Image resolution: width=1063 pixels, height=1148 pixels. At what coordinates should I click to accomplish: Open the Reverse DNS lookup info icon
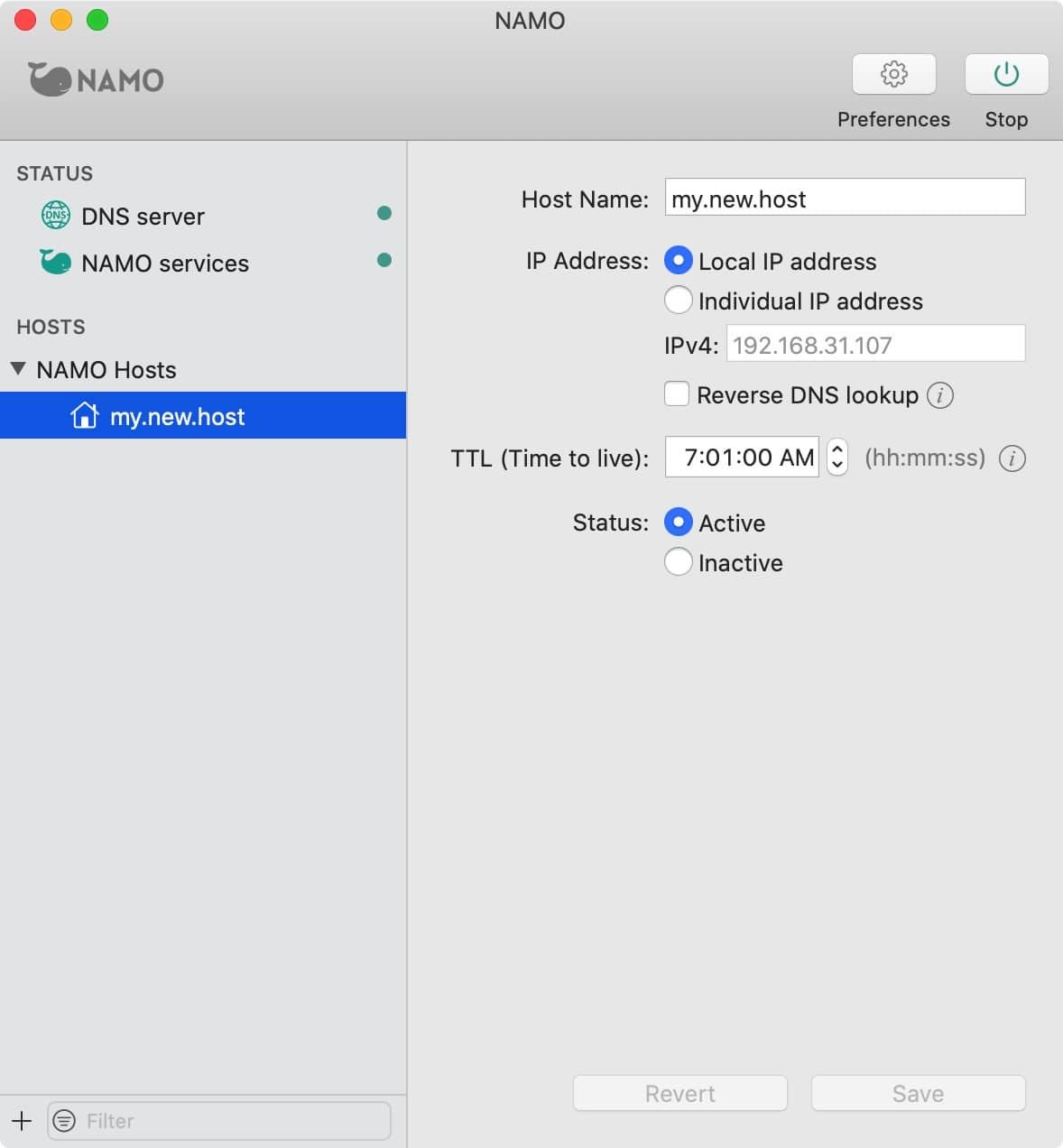click(940, 395)
